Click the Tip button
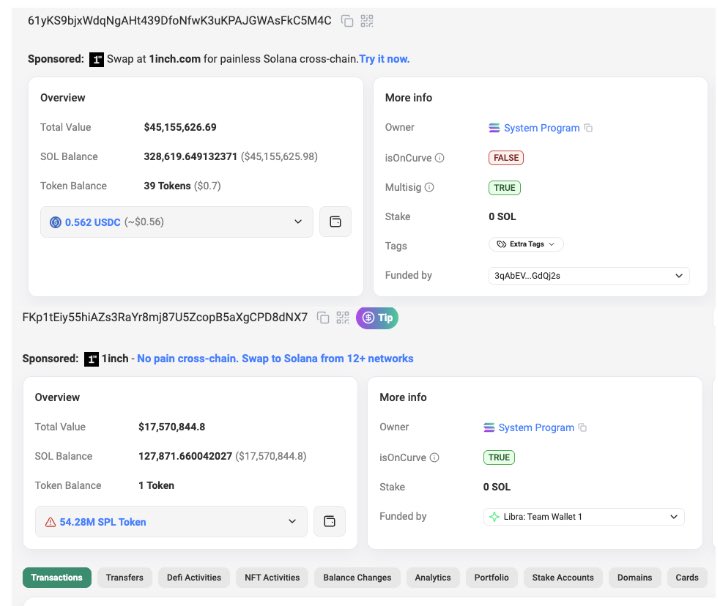The height and width of the screenshot is (606, 718). 377,317
